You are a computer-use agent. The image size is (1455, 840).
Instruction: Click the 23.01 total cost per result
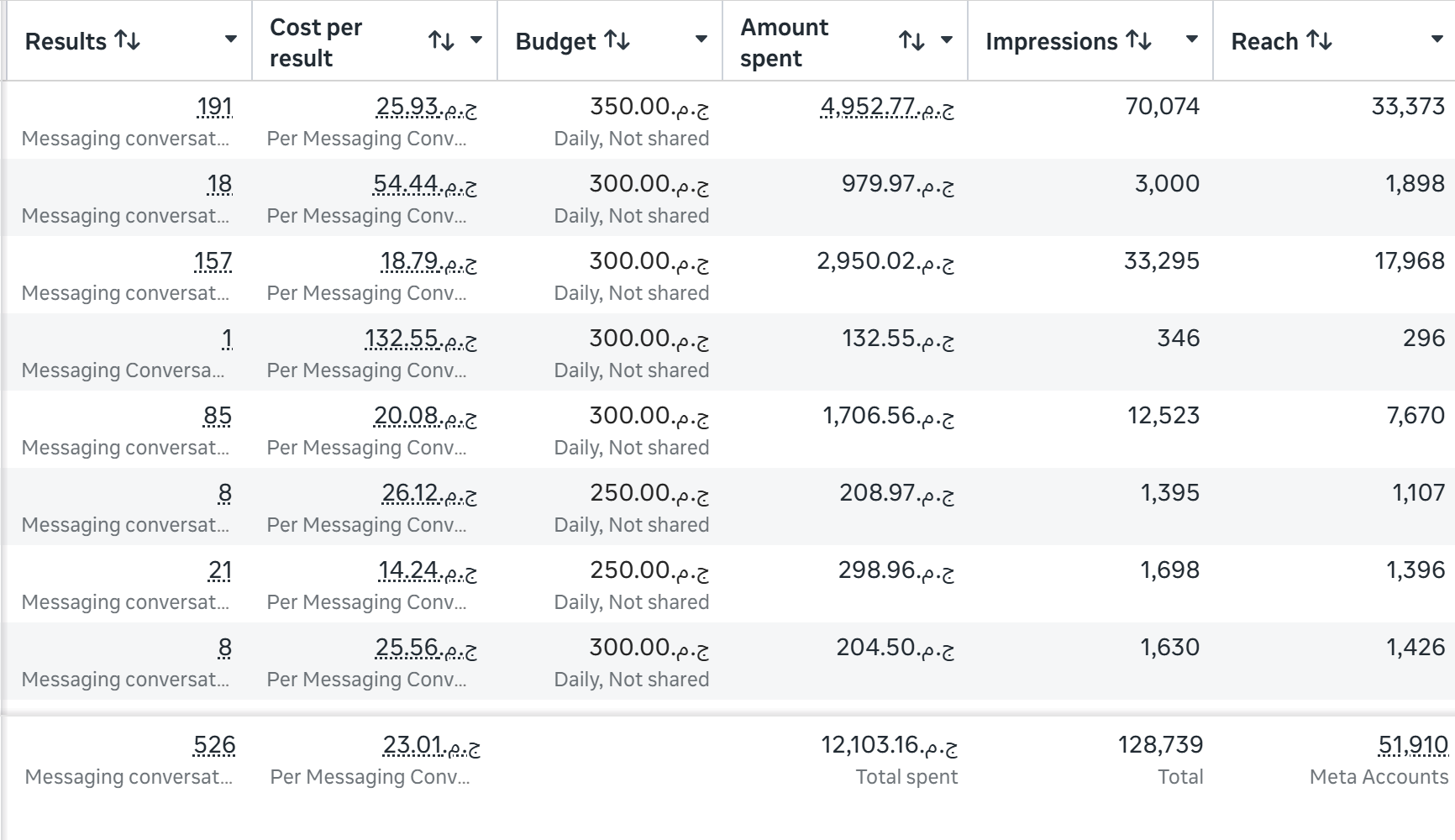coord(432,745)
